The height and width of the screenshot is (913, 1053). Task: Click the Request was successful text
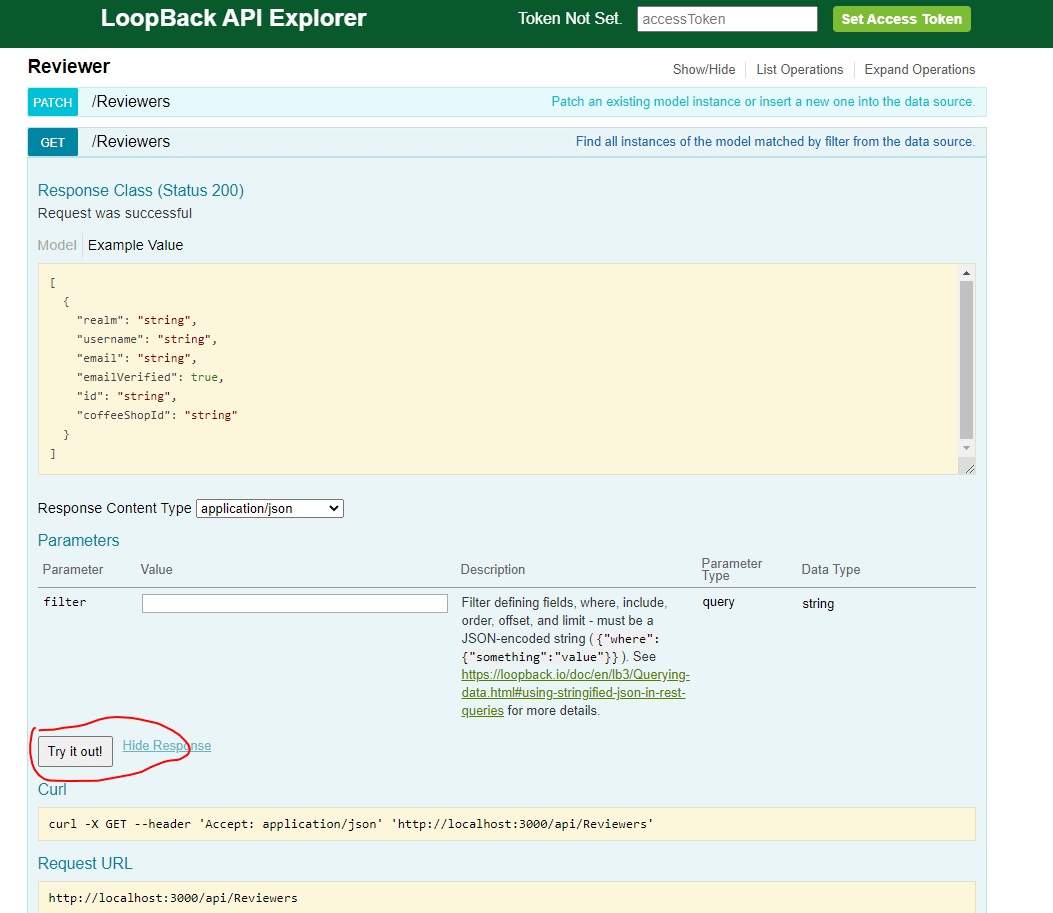click(115, 213)
